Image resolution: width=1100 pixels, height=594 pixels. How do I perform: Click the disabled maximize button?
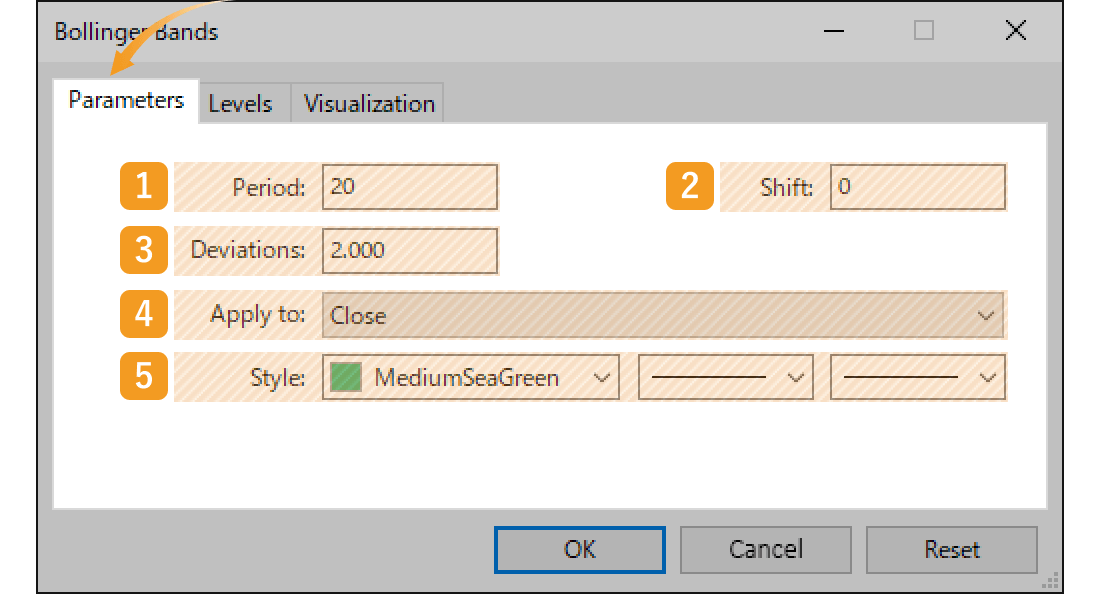(x=924, y=31)
